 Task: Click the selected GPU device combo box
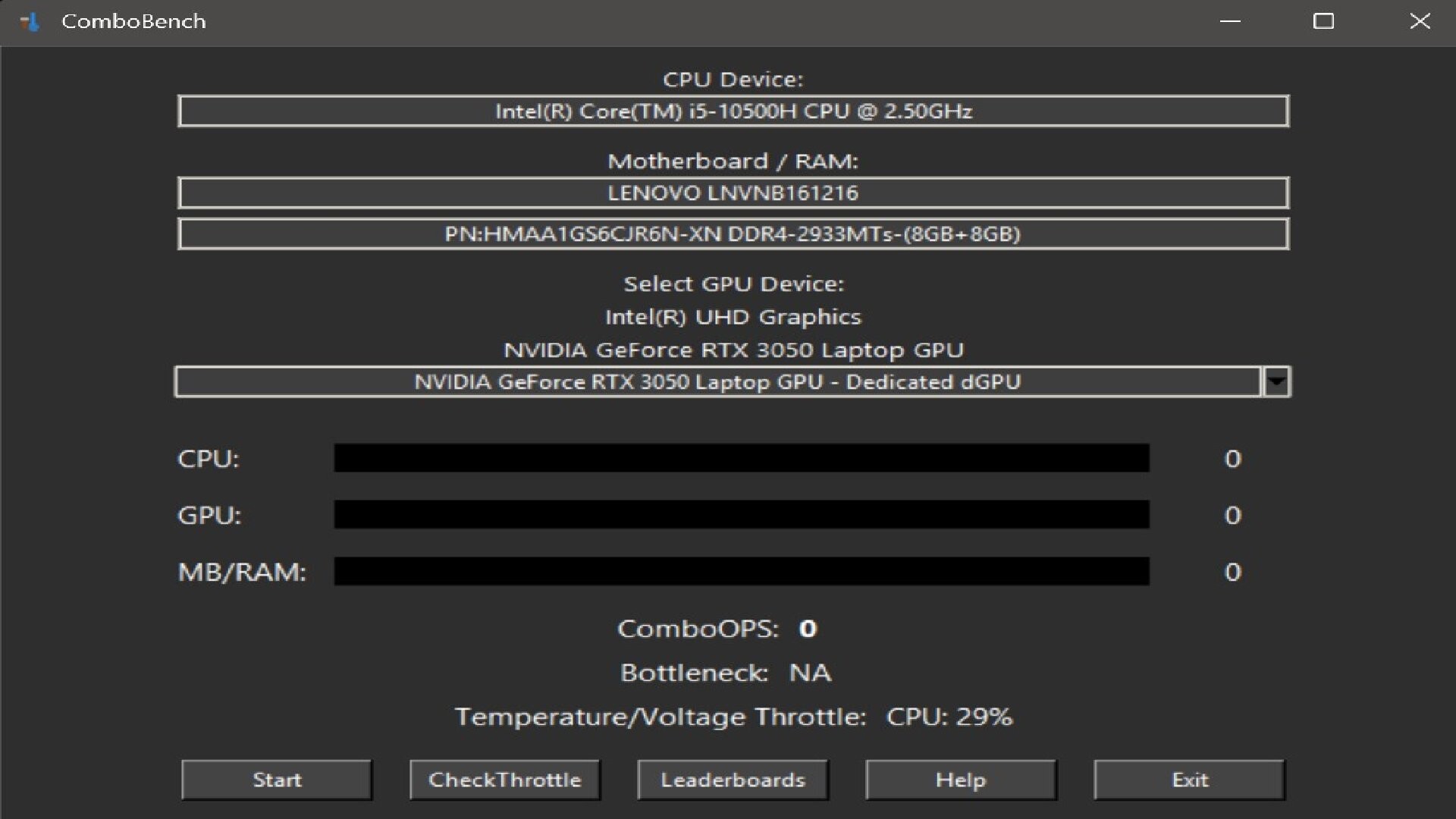(717, 381)
